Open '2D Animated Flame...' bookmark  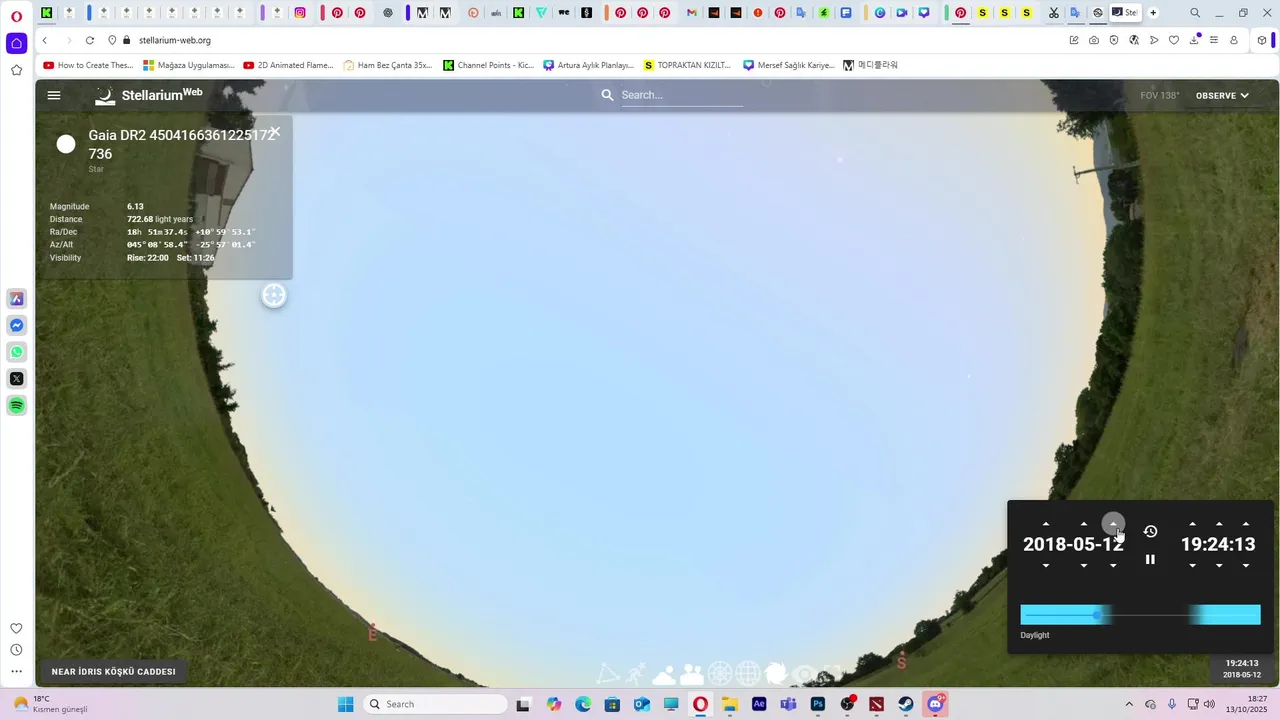(x=289, y=65)
